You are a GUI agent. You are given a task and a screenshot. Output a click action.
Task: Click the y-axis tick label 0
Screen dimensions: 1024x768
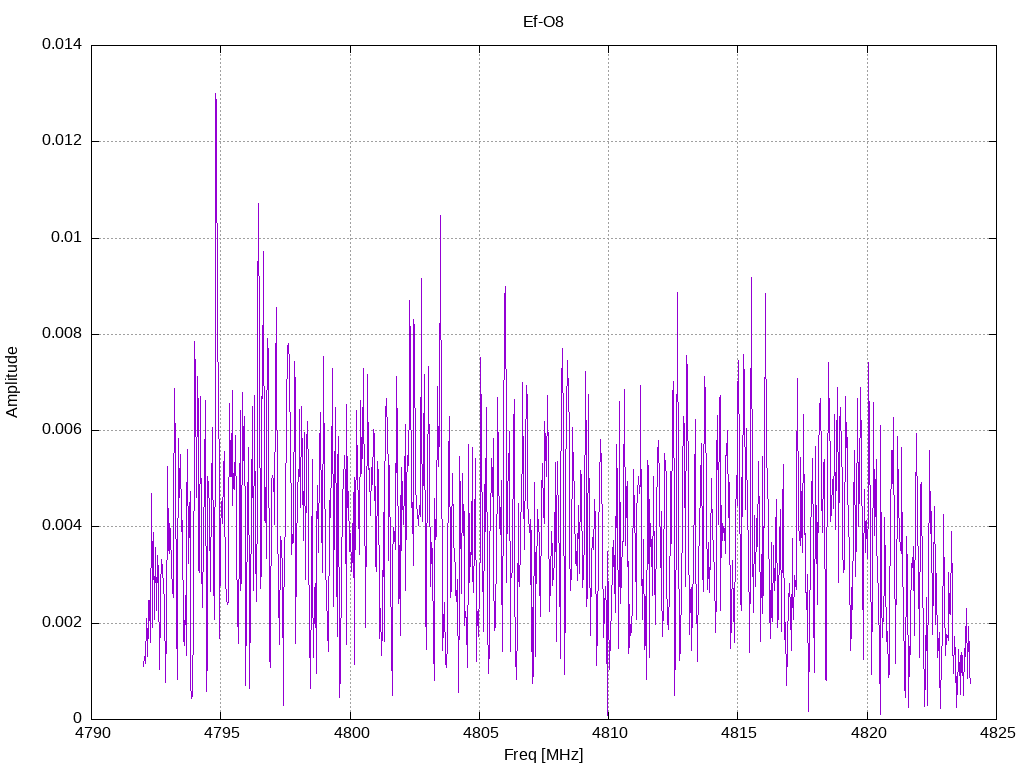point(78,718)
